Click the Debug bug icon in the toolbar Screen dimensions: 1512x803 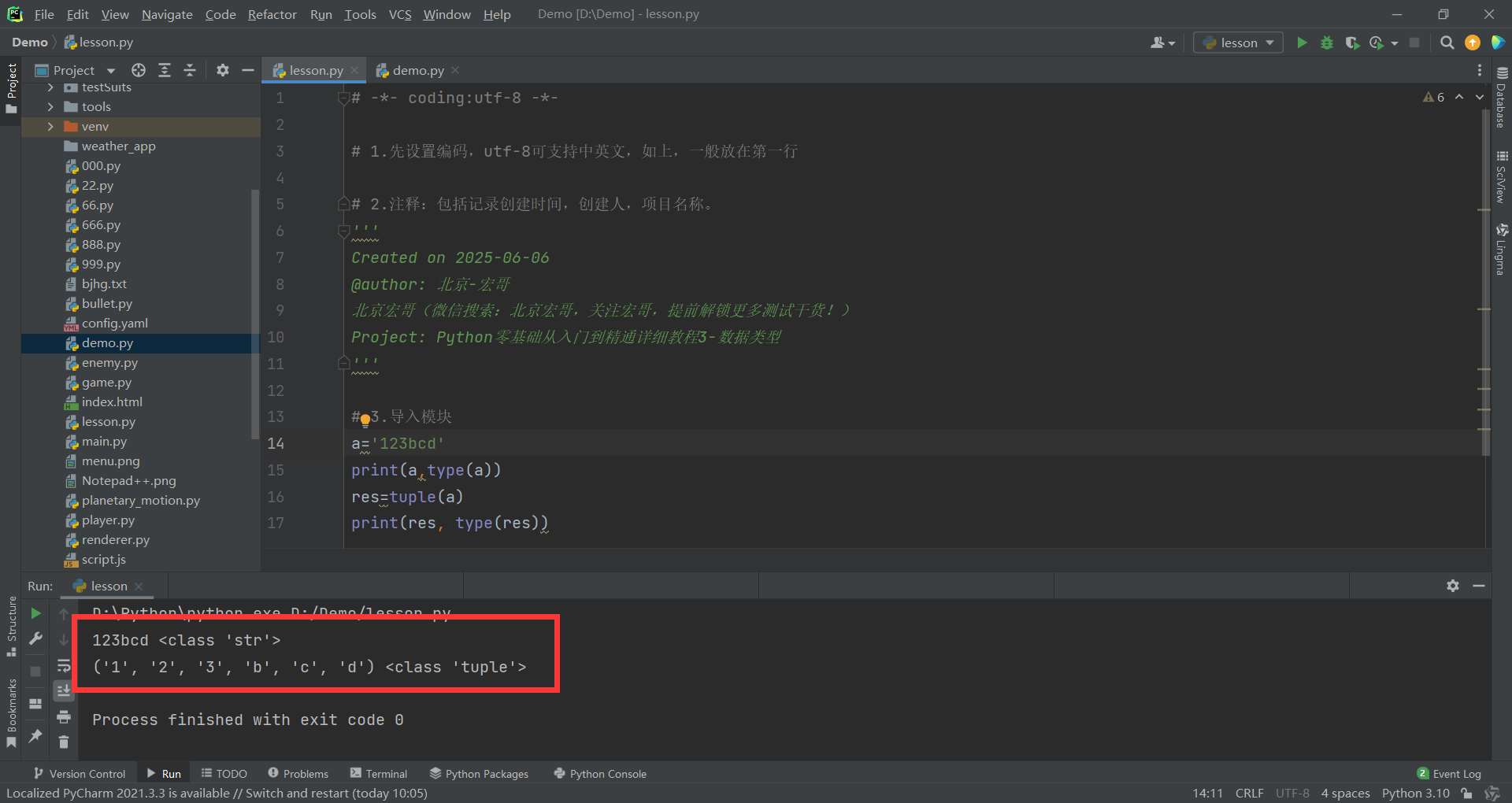[x=1327, y=43]
